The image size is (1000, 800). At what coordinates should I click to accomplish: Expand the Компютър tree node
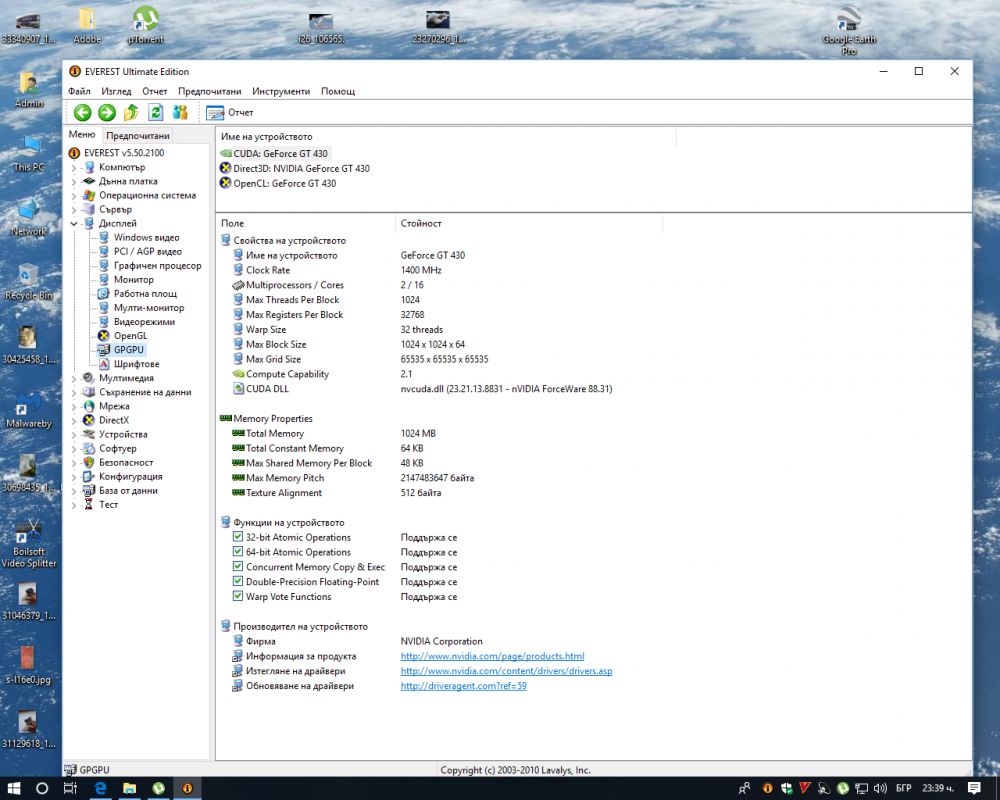[73, 168]
